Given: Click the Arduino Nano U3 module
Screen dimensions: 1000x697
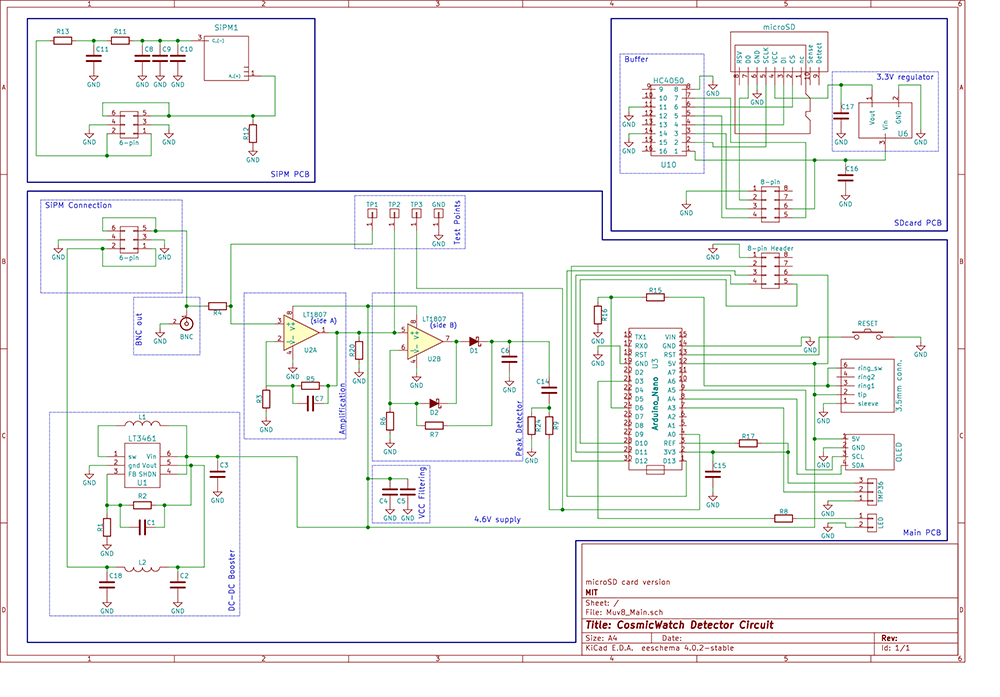Looking at the screenshot, I should click(x=654, y=398).
